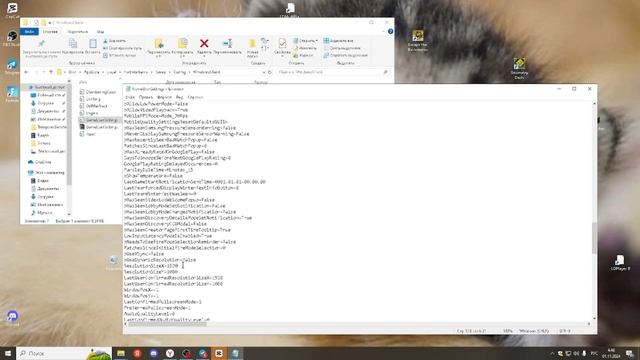This screenshot has width=640, height=360.
Task: Click the bUseVSync=False line in Notepad
Action: coord(144,254)
